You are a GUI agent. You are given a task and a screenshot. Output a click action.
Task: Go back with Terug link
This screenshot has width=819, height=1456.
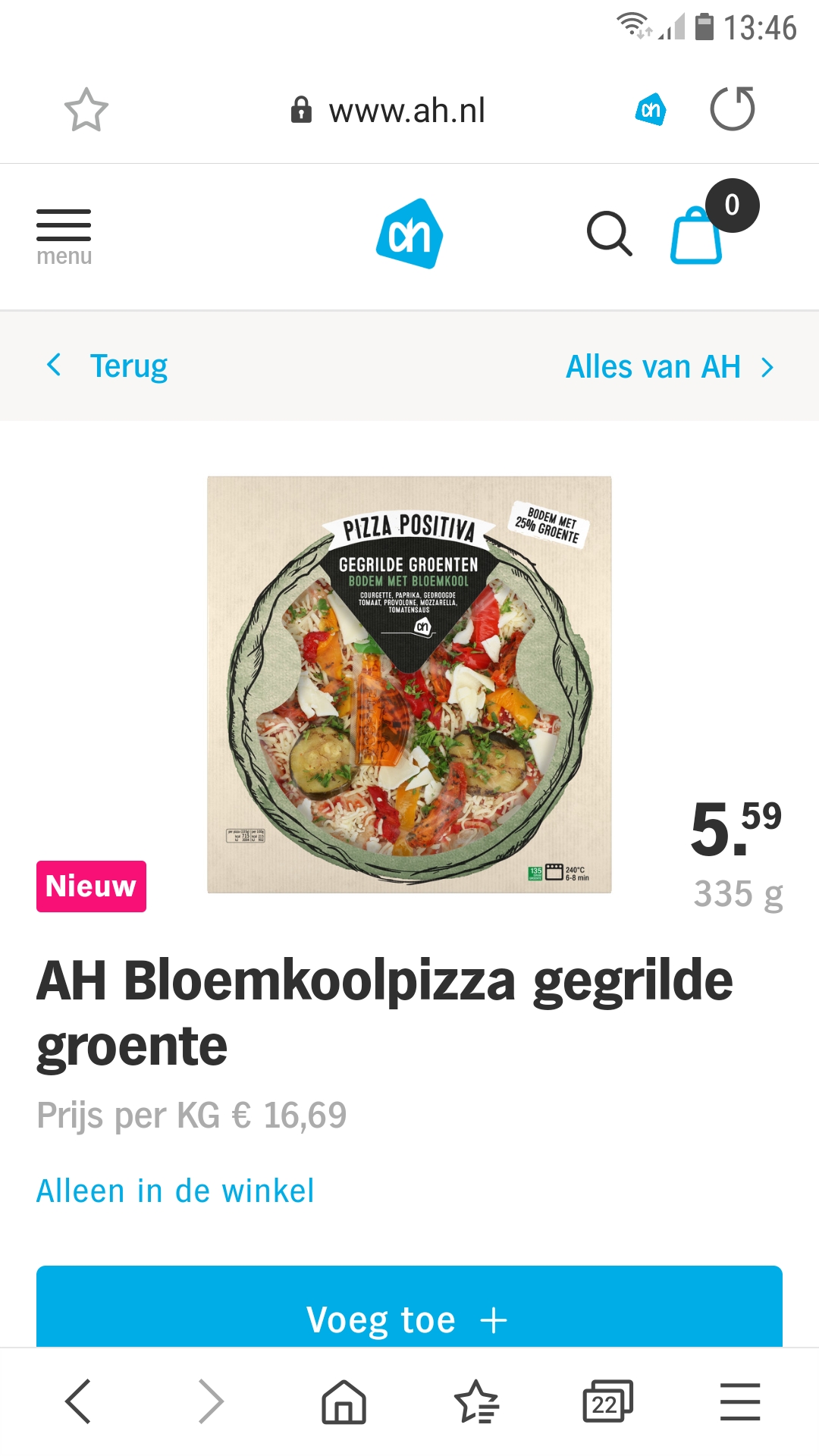point(129,366)
